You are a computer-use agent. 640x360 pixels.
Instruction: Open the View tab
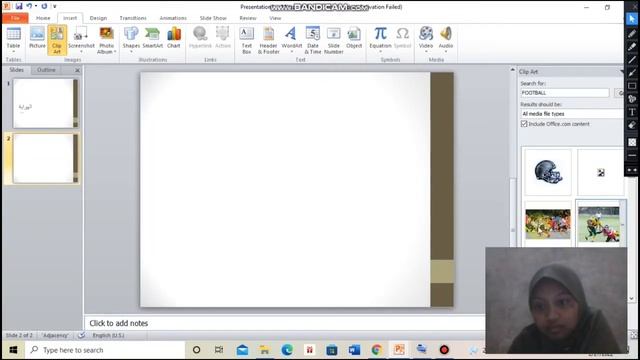click(275, 18)
